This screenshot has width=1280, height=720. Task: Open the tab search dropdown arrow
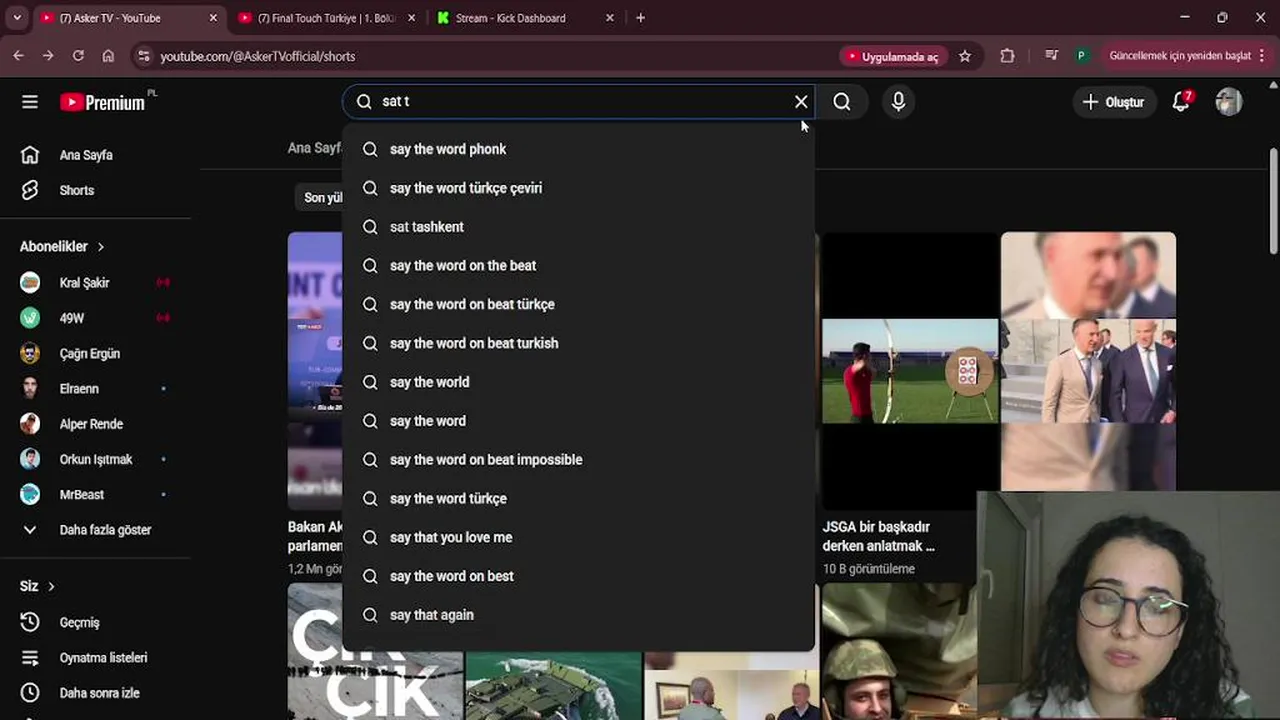(x=16, y=18)
